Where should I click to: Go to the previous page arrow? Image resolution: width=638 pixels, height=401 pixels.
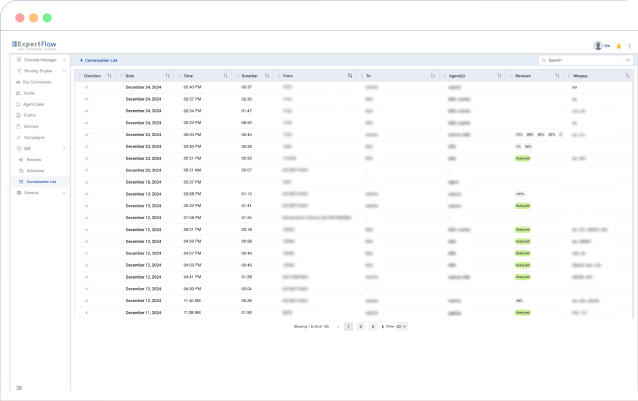[338, 327]
